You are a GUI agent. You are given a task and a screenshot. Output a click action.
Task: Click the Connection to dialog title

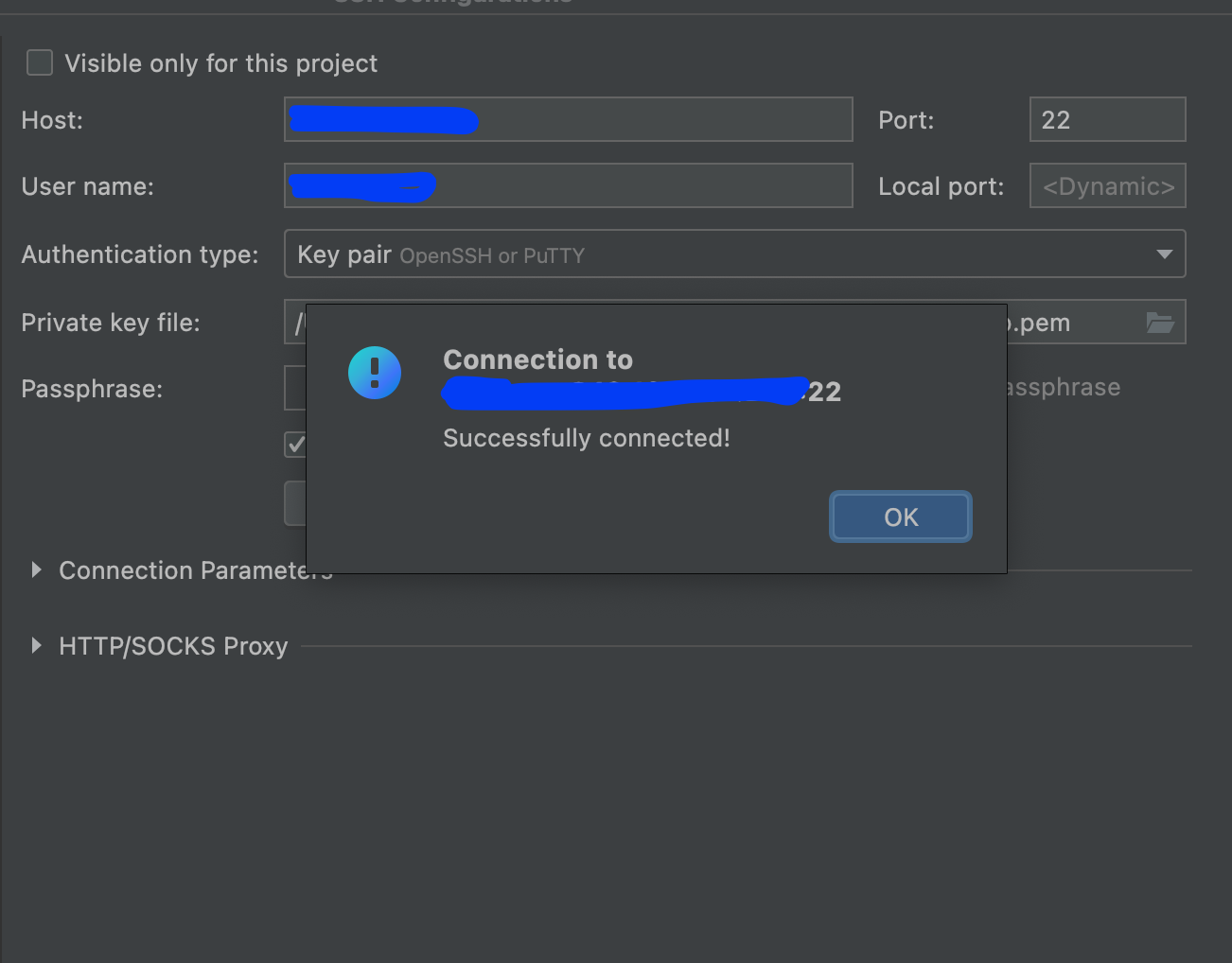point(537,359)
